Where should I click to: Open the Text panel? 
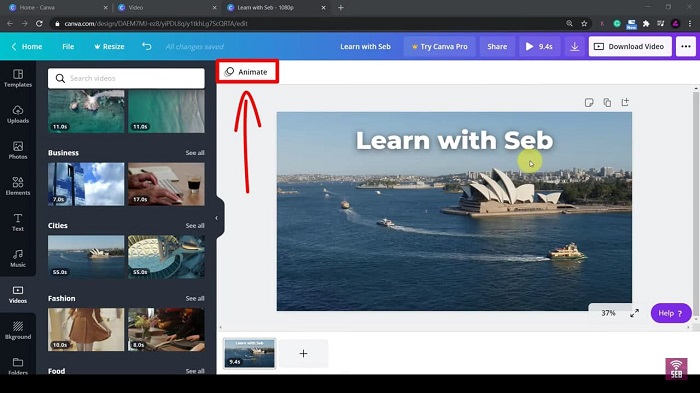18,222
